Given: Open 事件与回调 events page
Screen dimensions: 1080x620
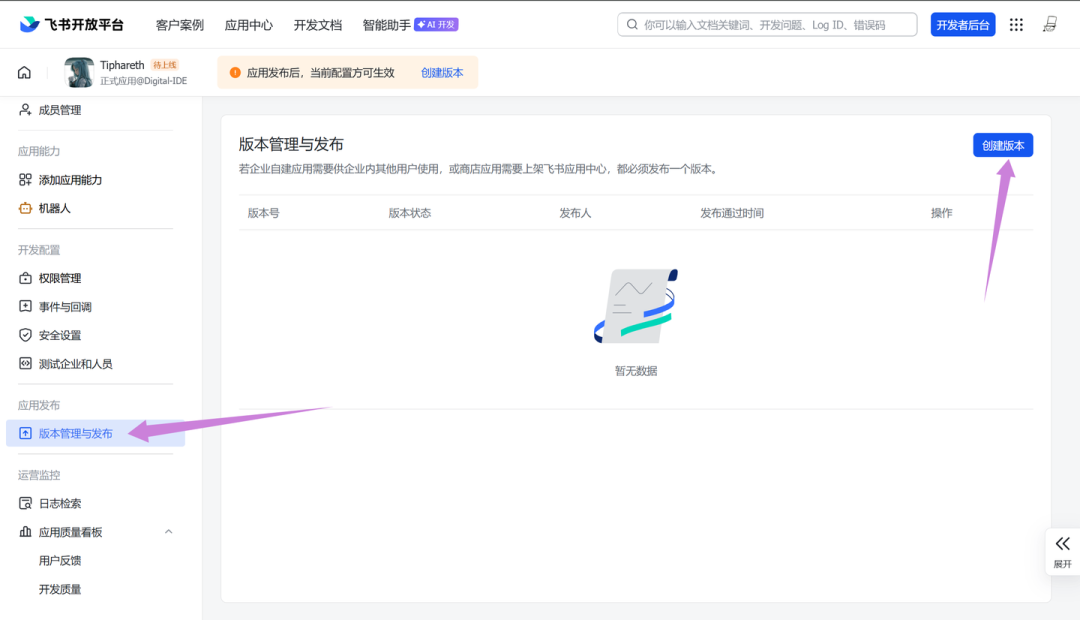Looking at the screenshot, I should pos(65,307).
